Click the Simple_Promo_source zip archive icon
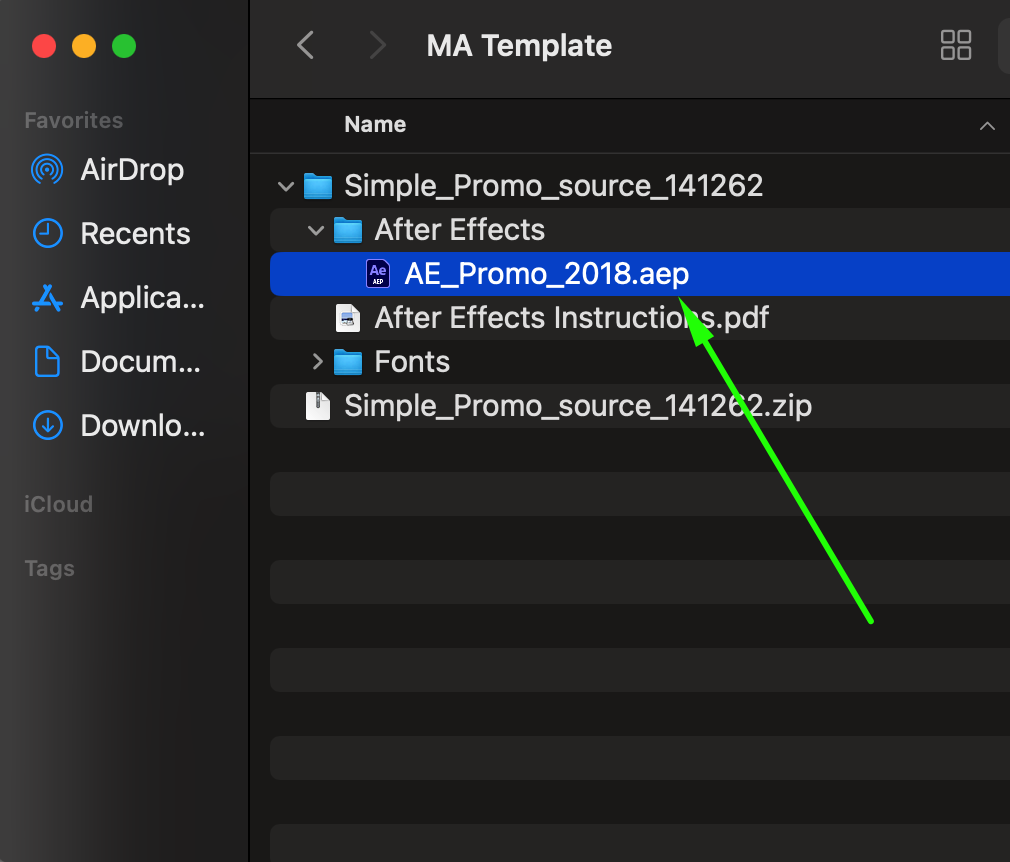The height and width of the screenshot is (862, 1010). 318,406
